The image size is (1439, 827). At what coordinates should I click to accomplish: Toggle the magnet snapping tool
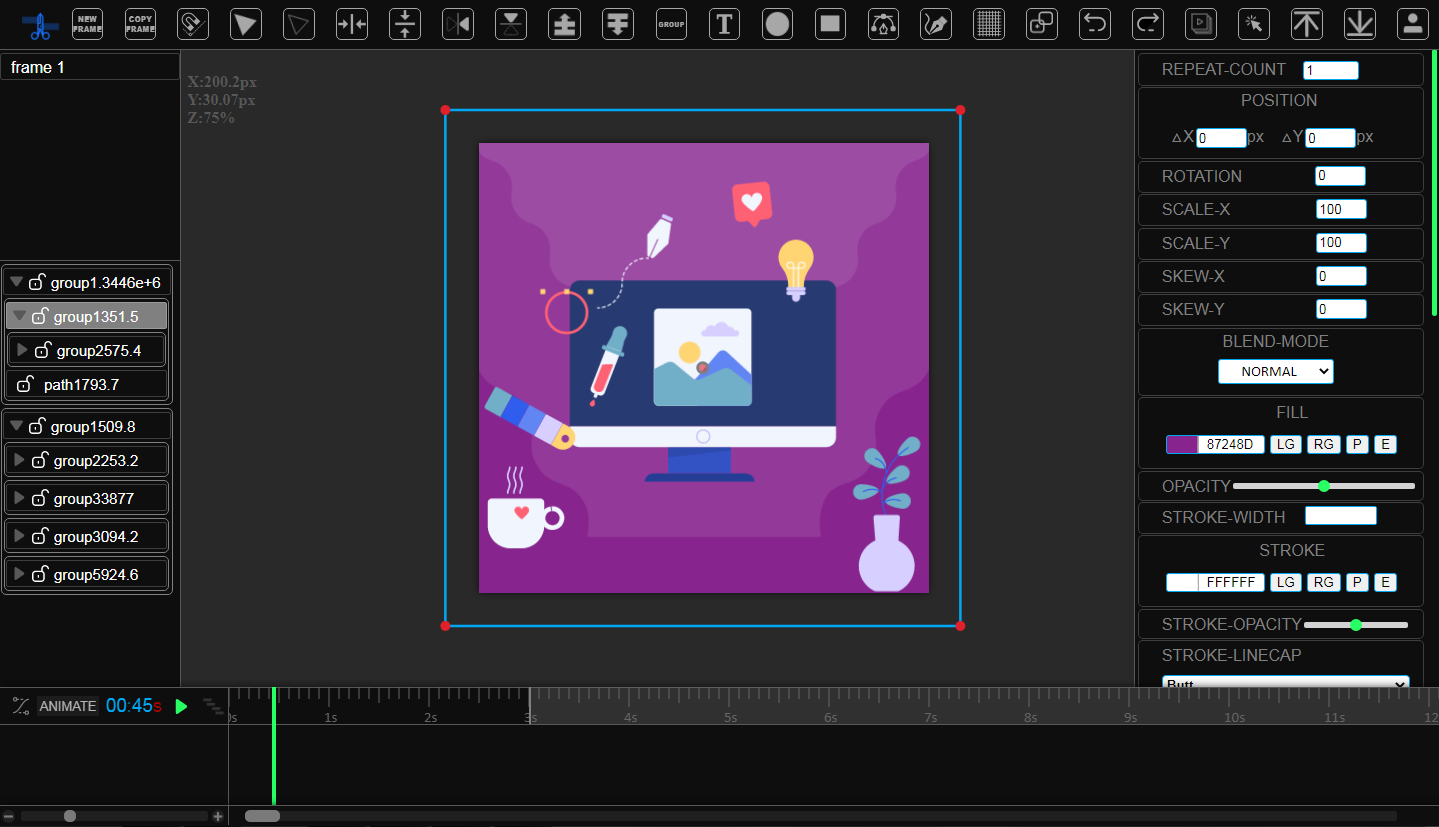[x=193, y=24]
